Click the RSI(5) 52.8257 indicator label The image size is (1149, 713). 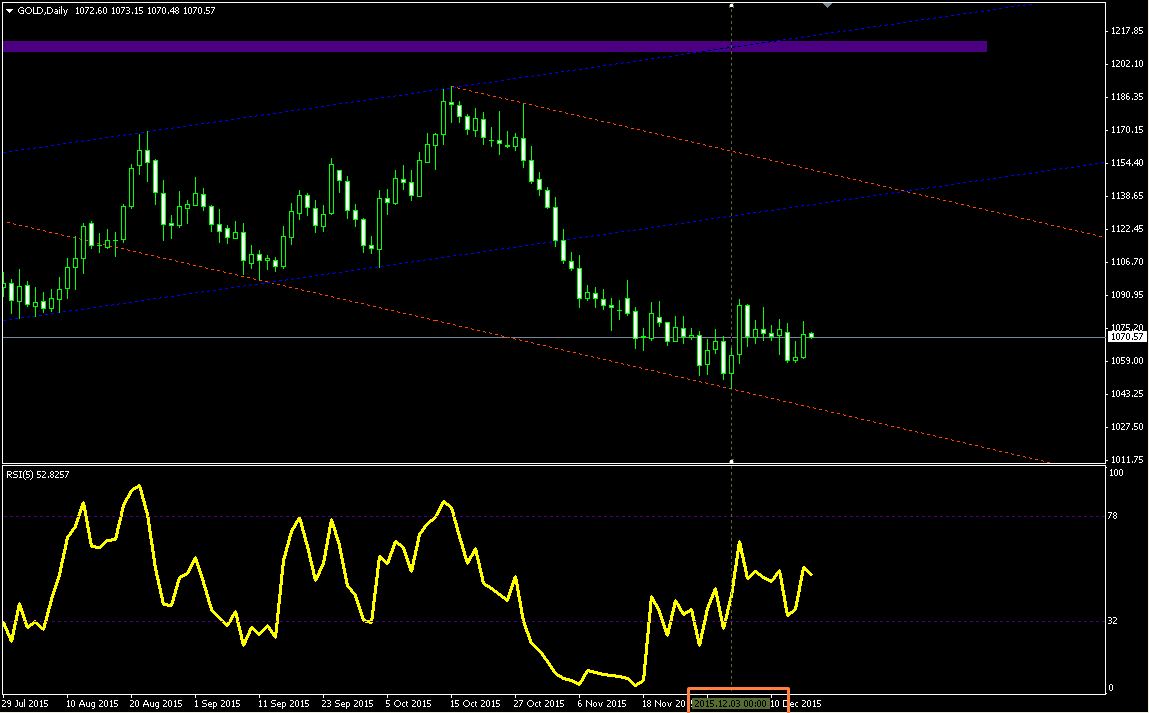(x=38, y=475)
